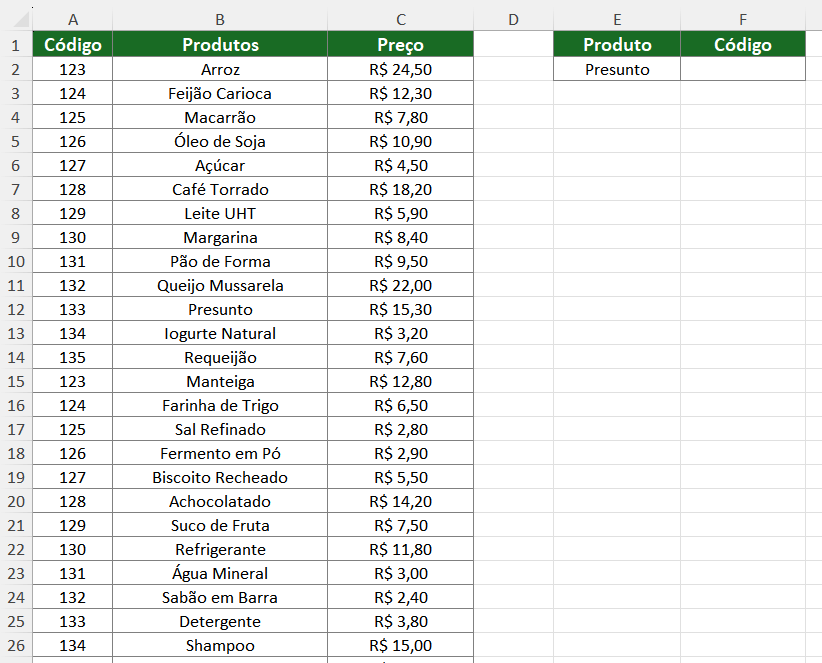This screenshot has width=822, height=663.
Task: Click the Biscoito Recheado cell
Action: pyautogui.click(x=220, y=478)
